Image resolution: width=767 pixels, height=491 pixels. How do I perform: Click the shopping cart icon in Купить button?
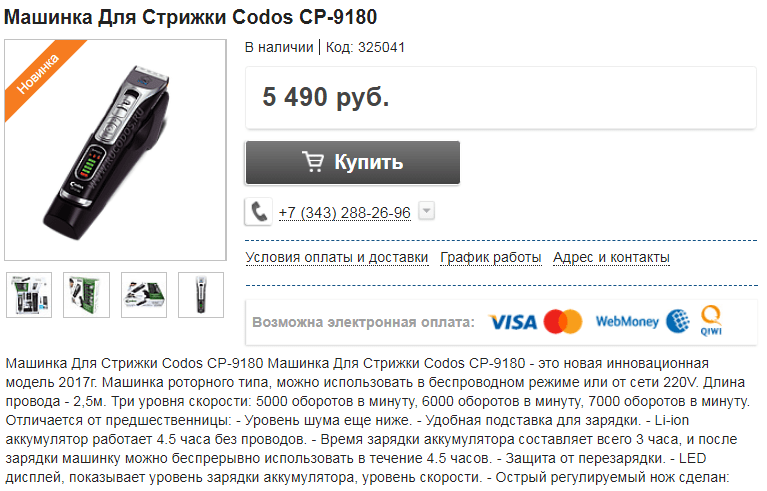(x=314, y=162)
